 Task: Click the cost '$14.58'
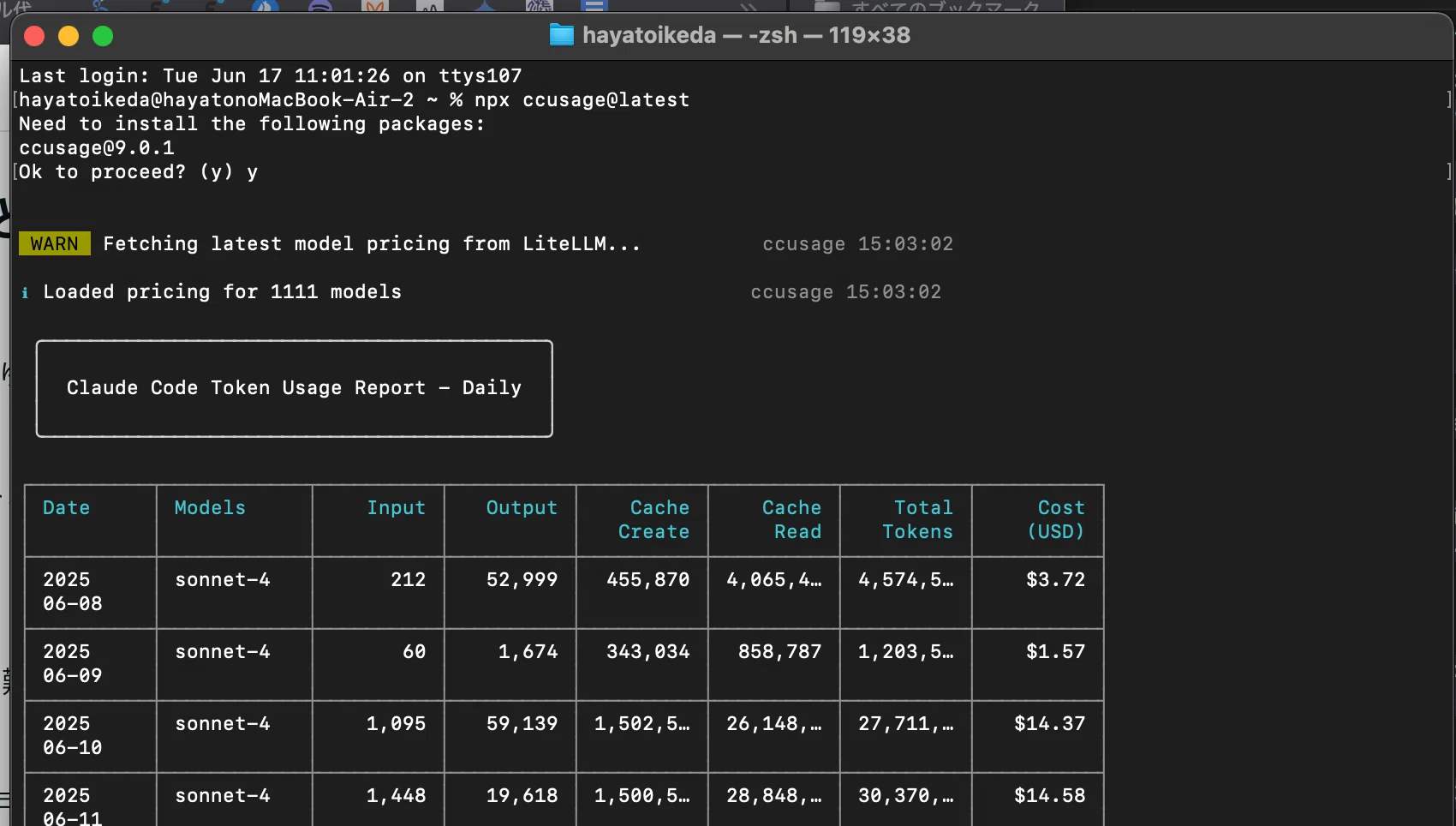coord(1050,796)
